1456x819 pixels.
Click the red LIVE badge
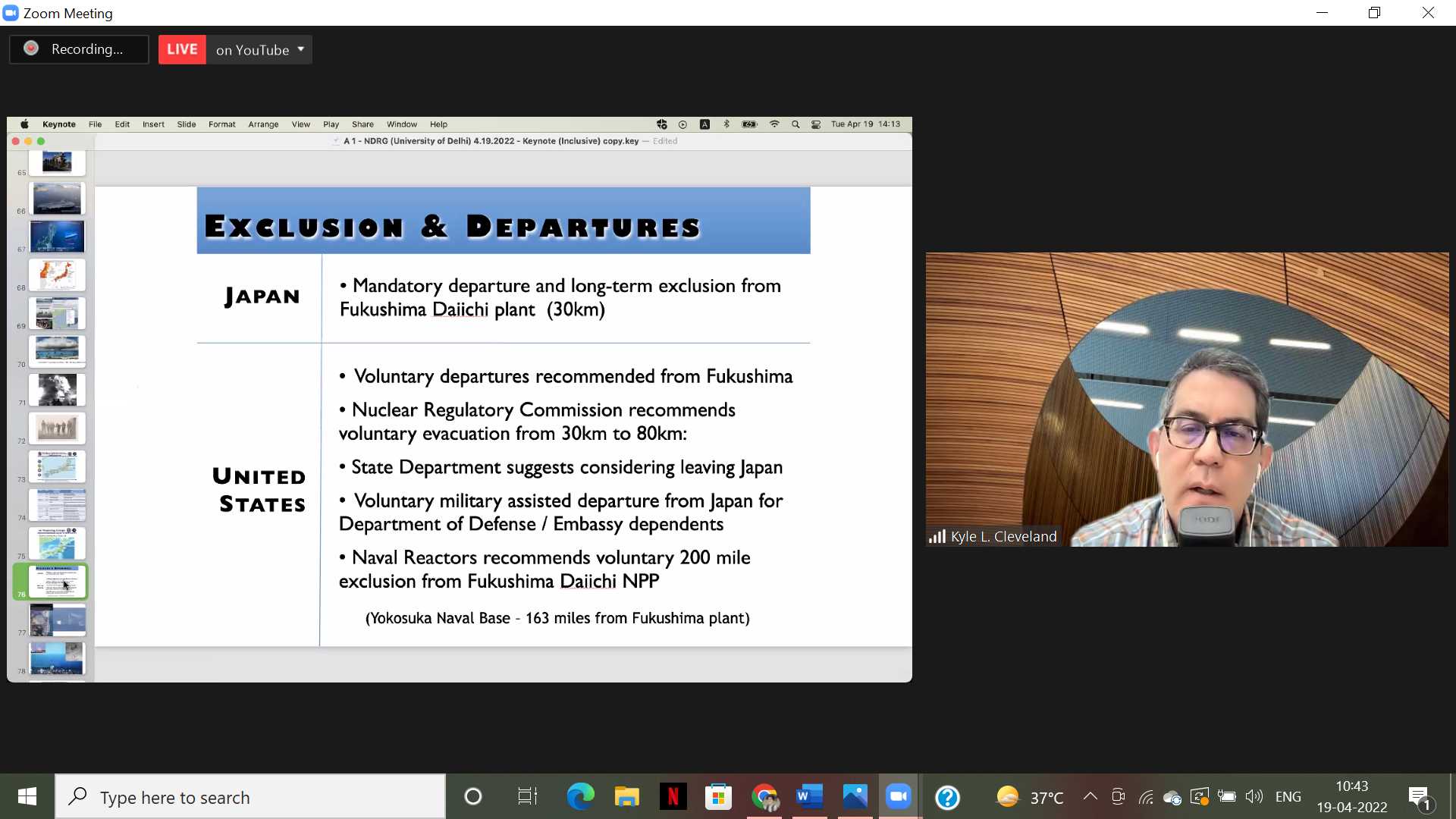(x=182, y=49)
